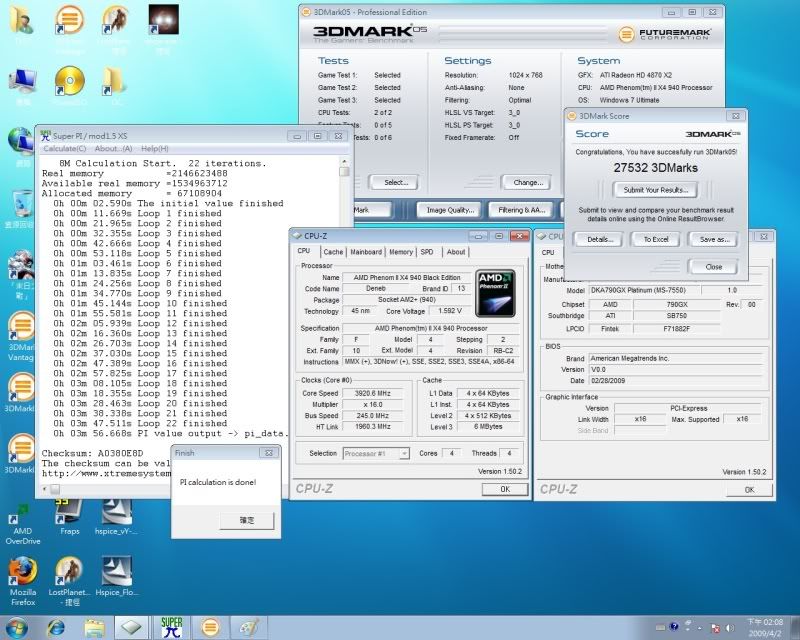Click the Futuremark Corporation logo in 3DMark05

664,34
